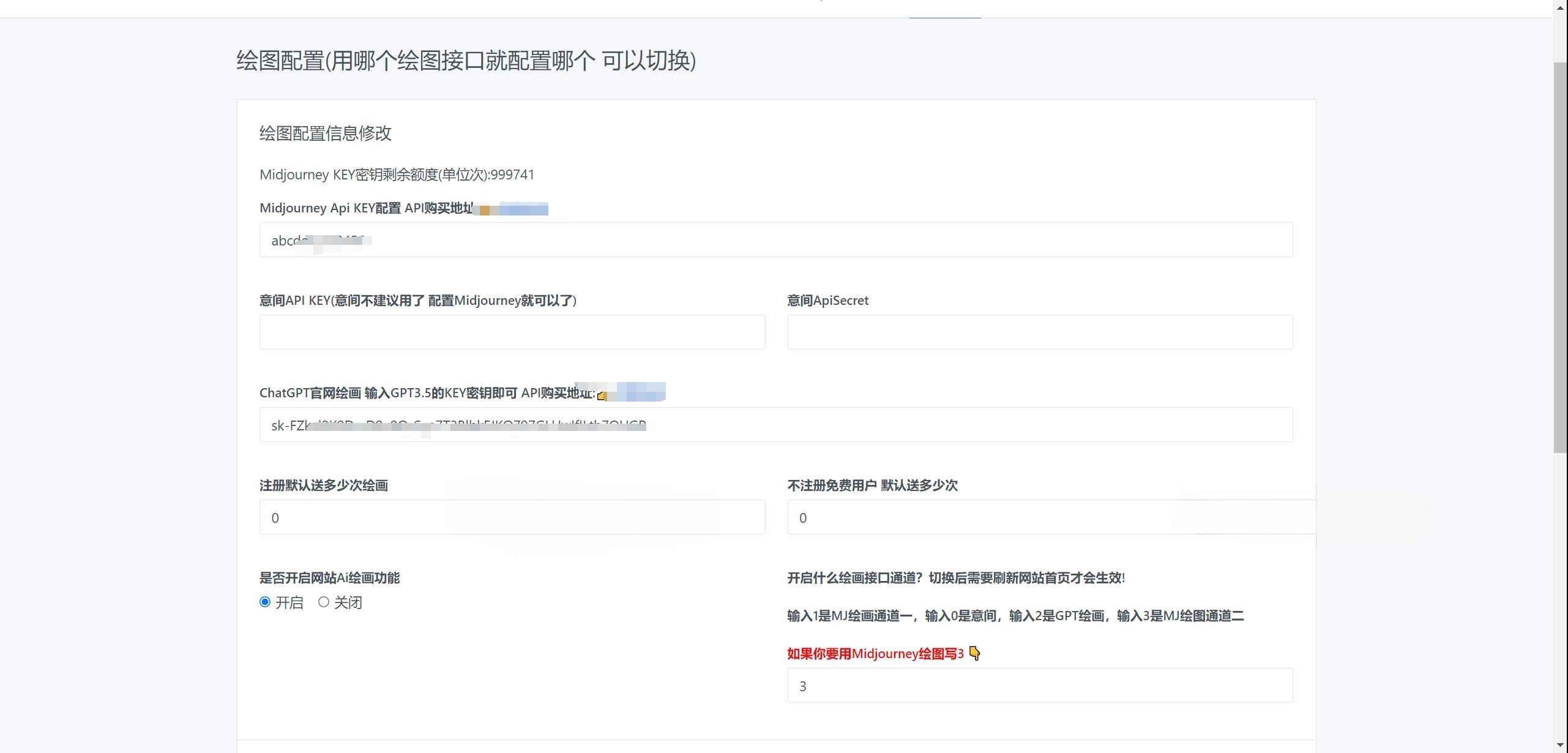Screen dimensions: 1568x753
Task: Click the 意间ApiSecret input field
Action: pyautogui.click(x=1039, y=332)
